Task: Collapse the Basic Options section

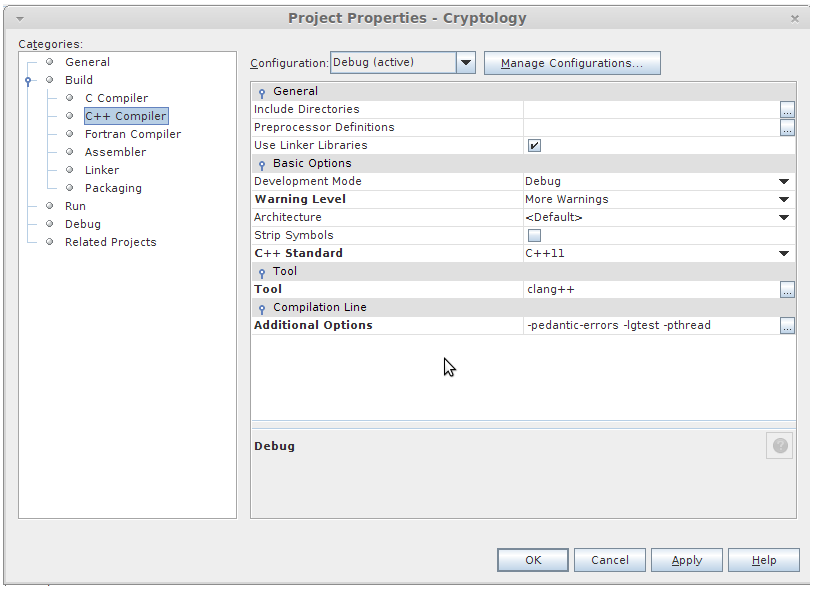Action: pos(262,165)
